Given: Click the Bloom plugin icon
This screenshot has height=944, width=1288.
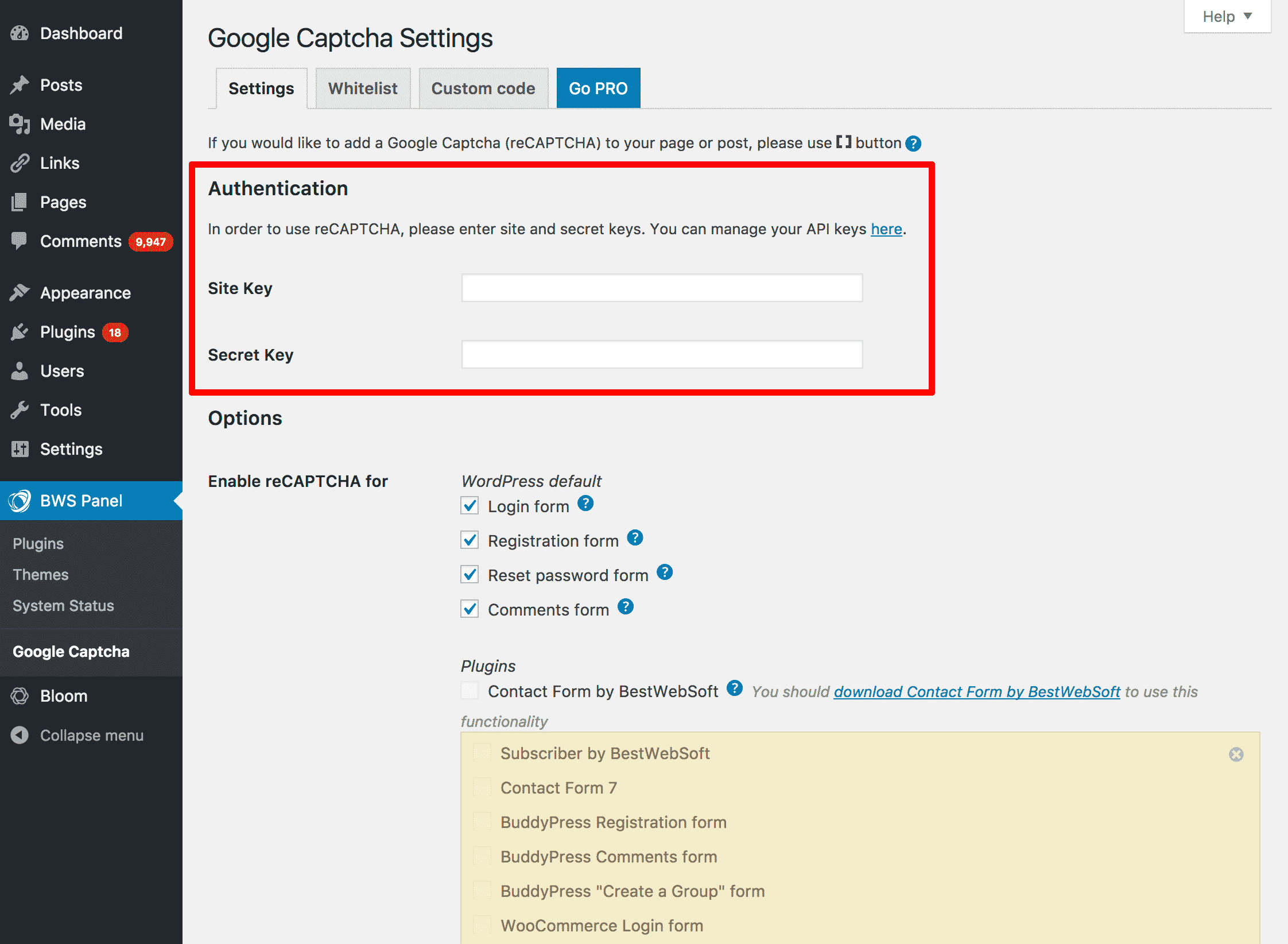Looking at the screenshot, I should pos(20,696).
